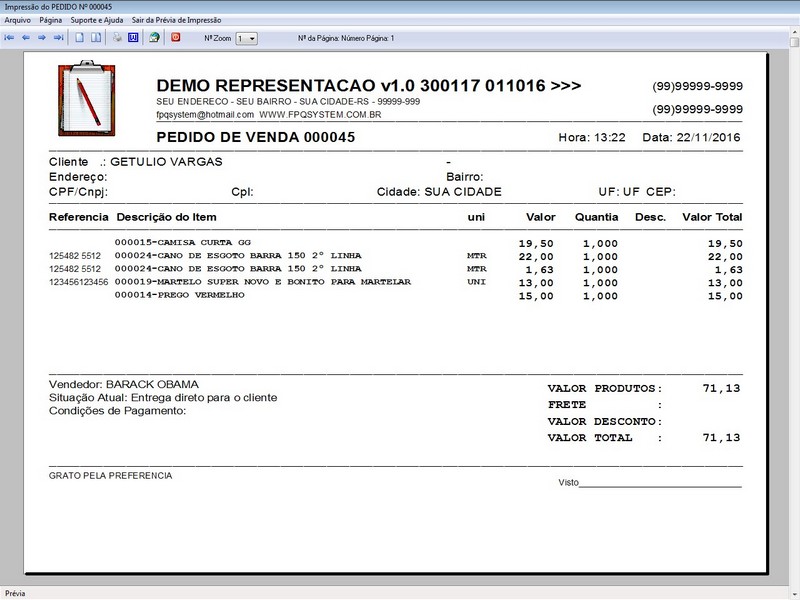
Task: Select two-page view icon
Action: pyautogui.click(x=95, y=38)
